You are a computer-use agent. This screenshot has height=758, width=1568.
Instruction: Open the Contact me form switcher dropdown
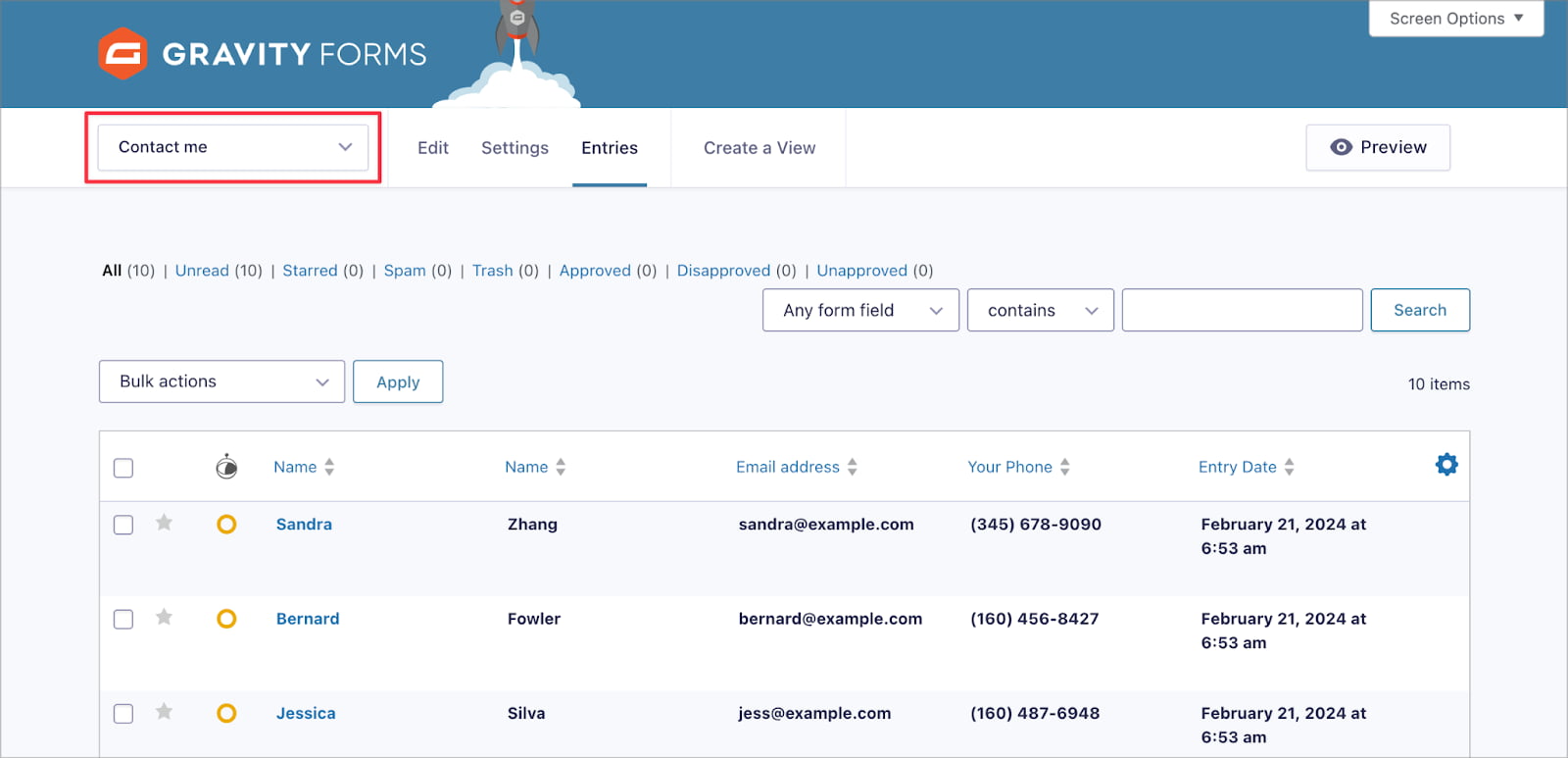[x=233, y=147]
